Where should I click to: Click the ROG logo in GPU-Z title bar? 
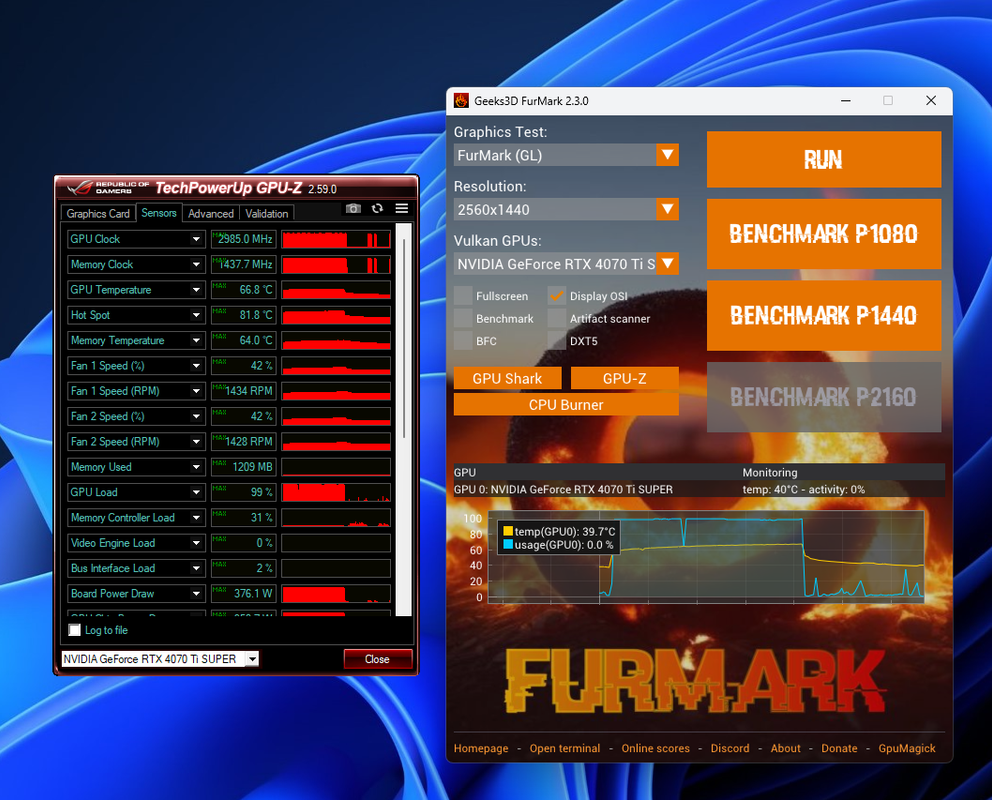point(80,188)
